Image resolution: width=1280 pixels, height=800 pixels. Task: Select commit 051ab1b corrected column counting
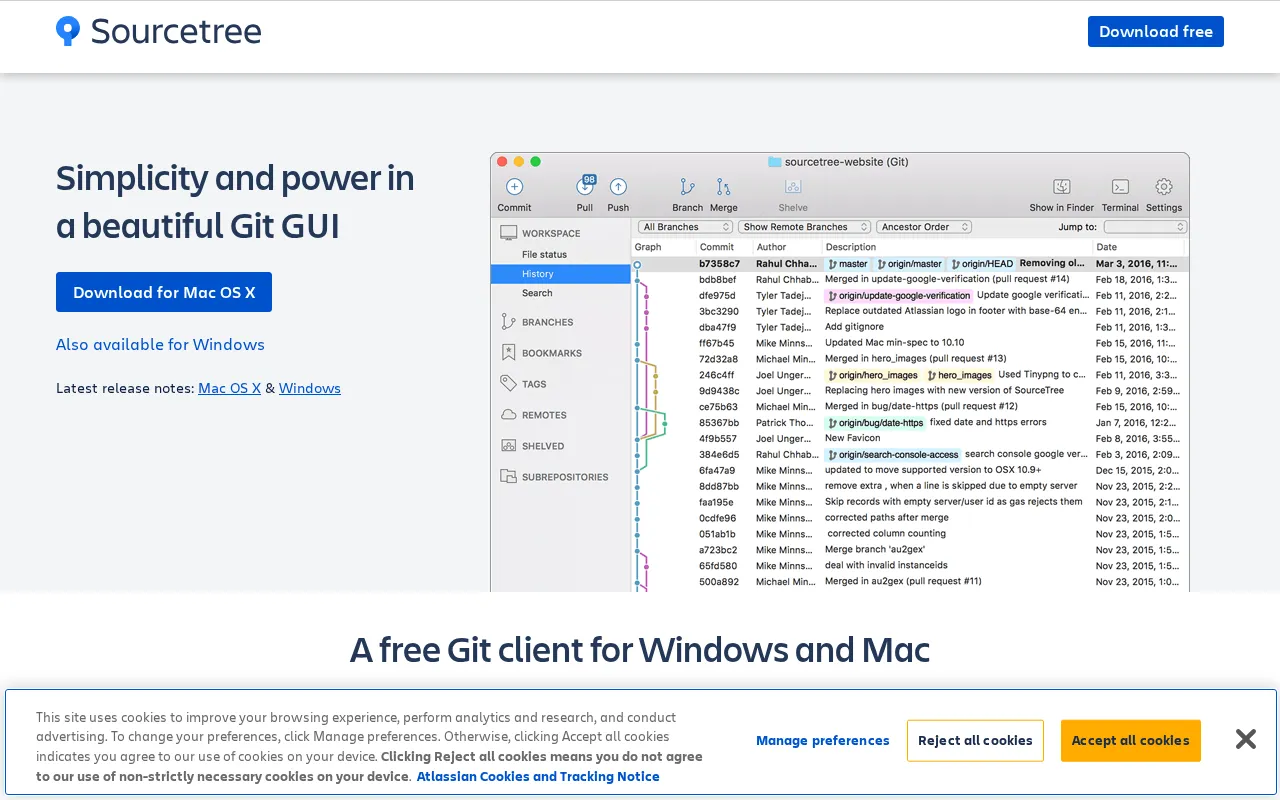coord(910,534)
